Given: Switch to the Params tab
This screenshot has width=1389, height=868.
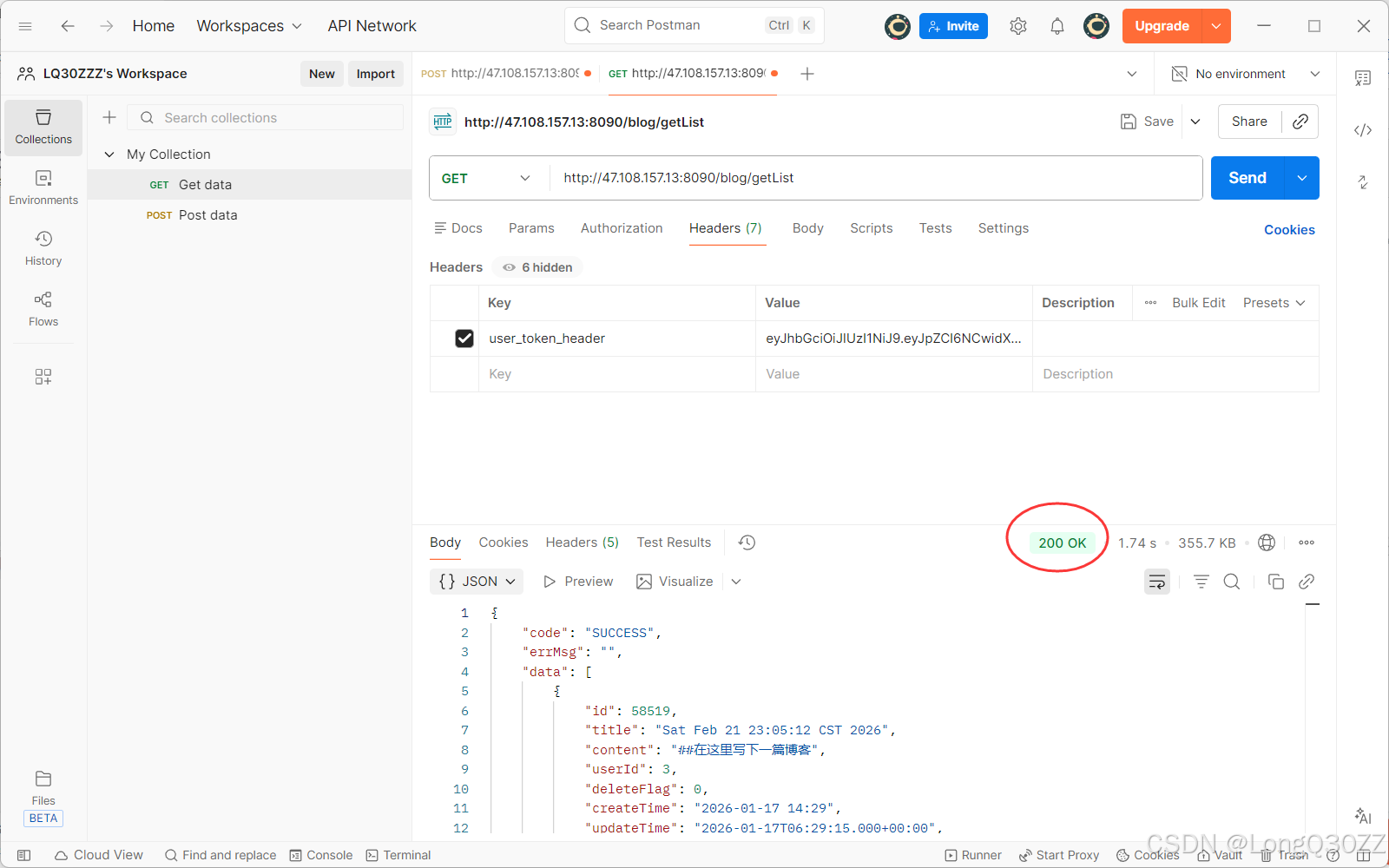Looking at the screenshot, I should point(531,228).
